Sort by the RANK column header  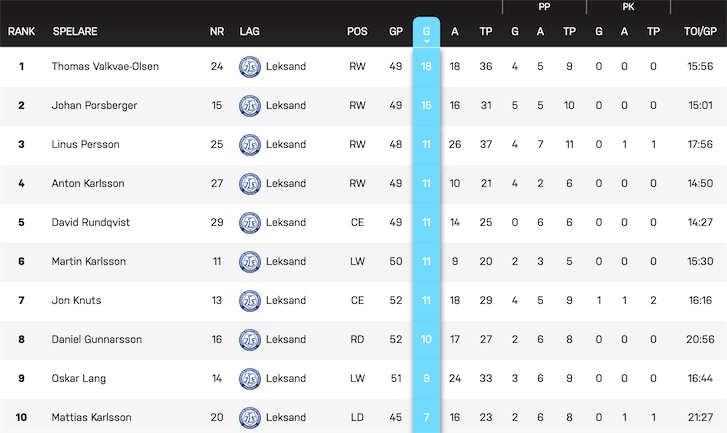coord(21,32)
